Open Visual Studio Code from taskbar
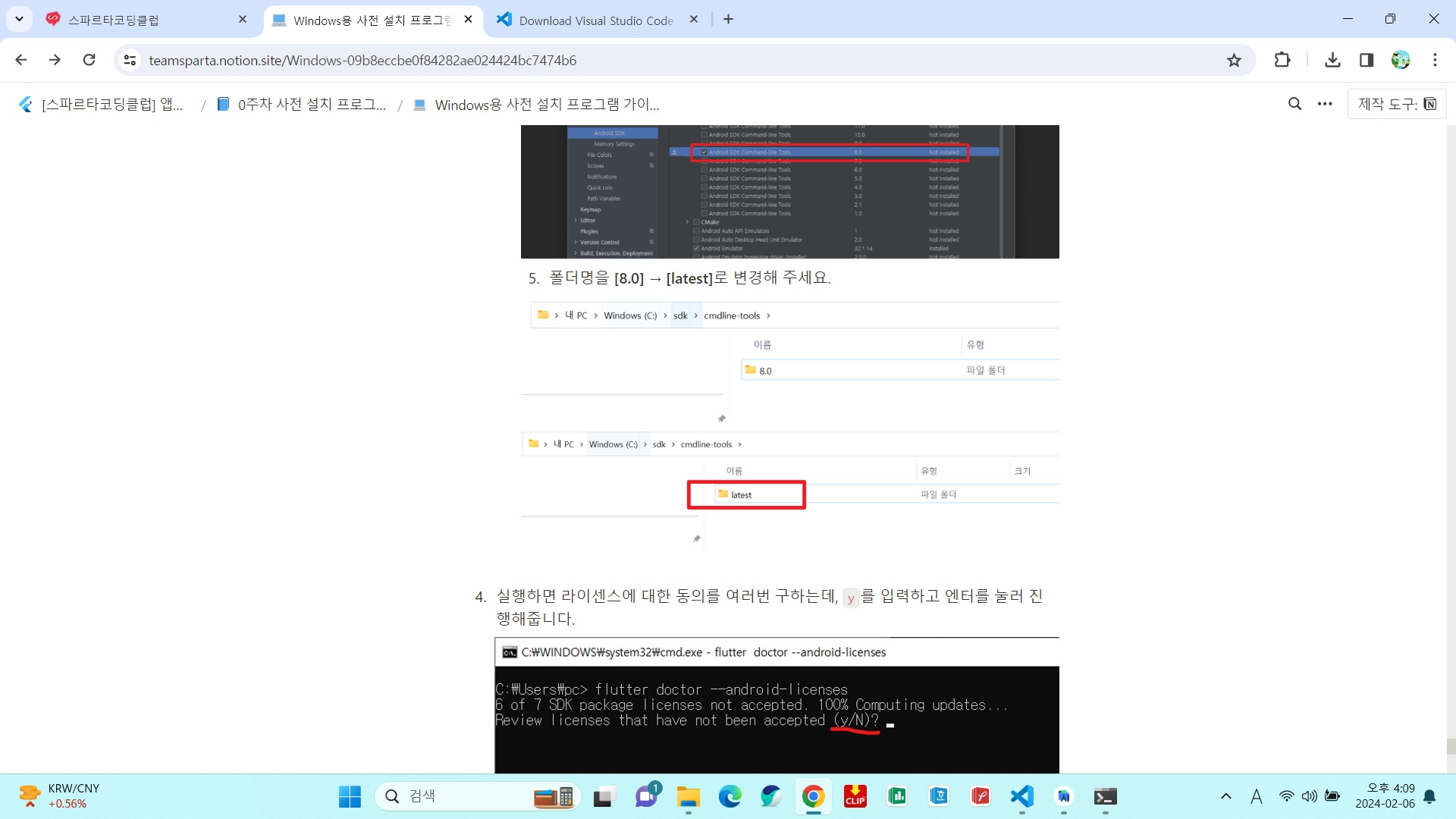 pyautogui.click(x=1022, y=796)
